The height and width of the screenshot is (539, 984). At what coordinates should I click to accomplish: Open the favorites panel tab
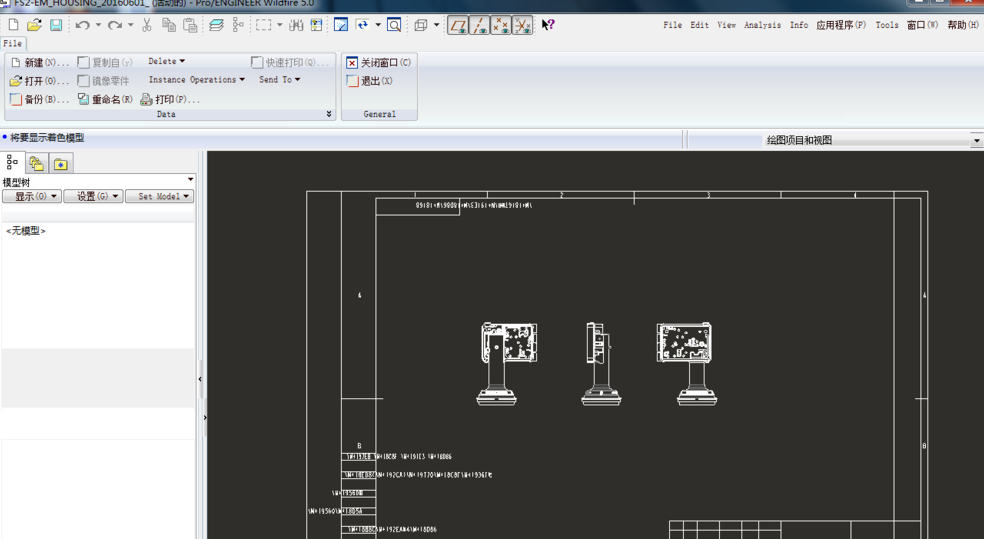[x=60, y=163]
